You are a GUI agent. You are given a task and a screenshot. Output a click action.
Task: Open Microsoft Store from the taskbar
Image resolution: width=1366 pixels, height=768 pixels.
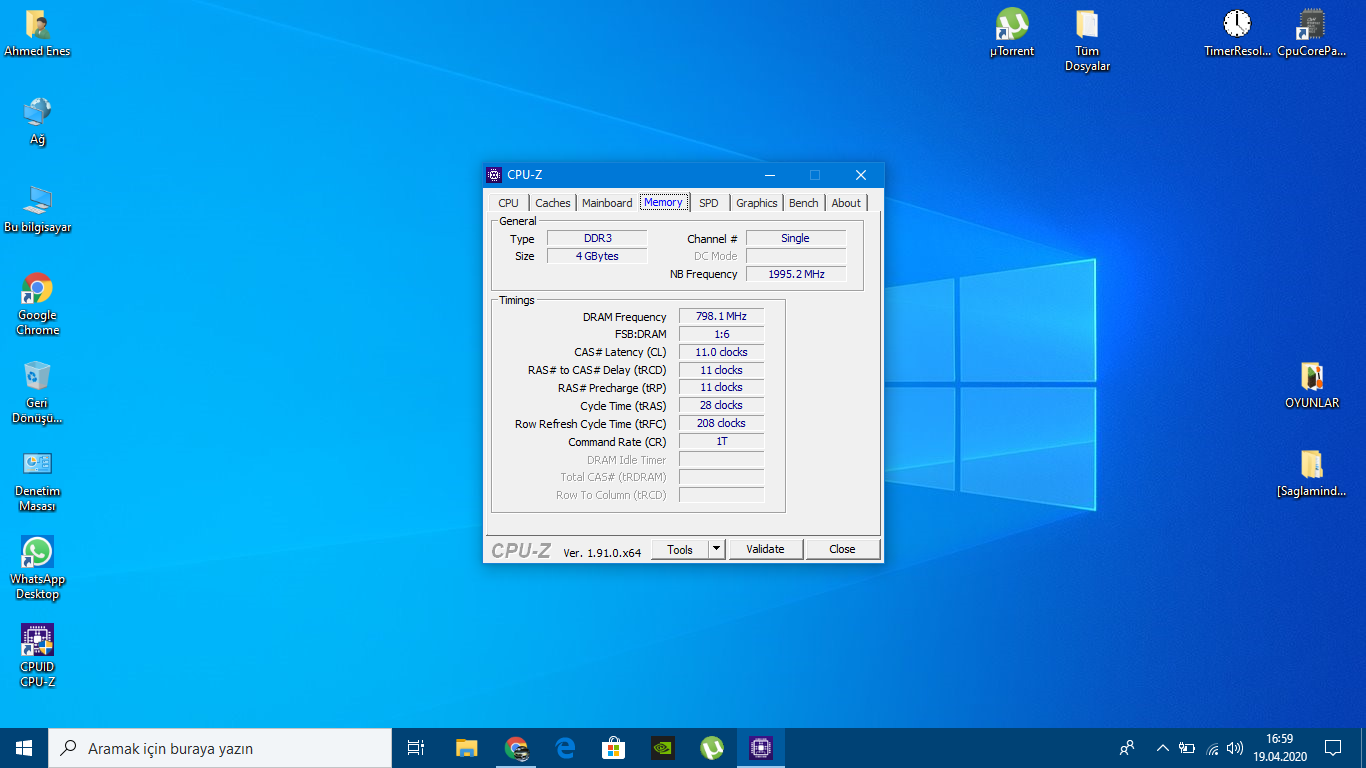pos(613,747)
